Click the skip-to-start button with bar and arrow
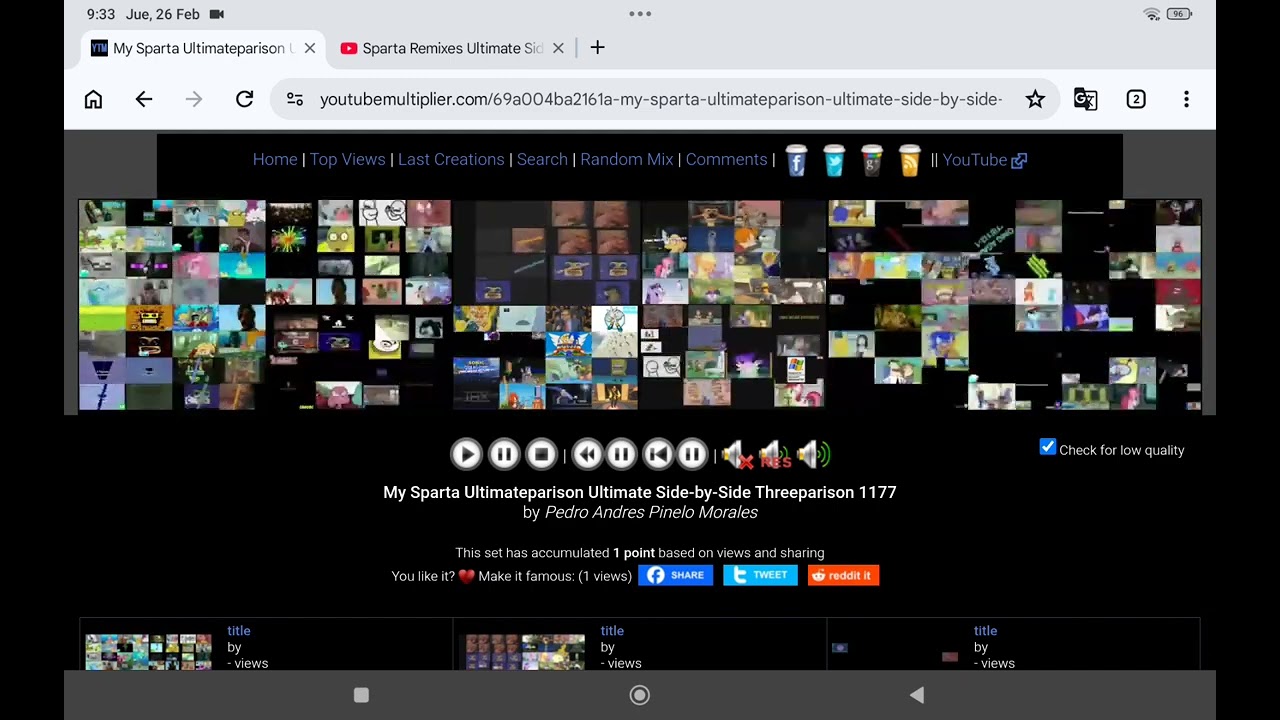The width and height of the screenshot is (1280, 720). (657, 455)
